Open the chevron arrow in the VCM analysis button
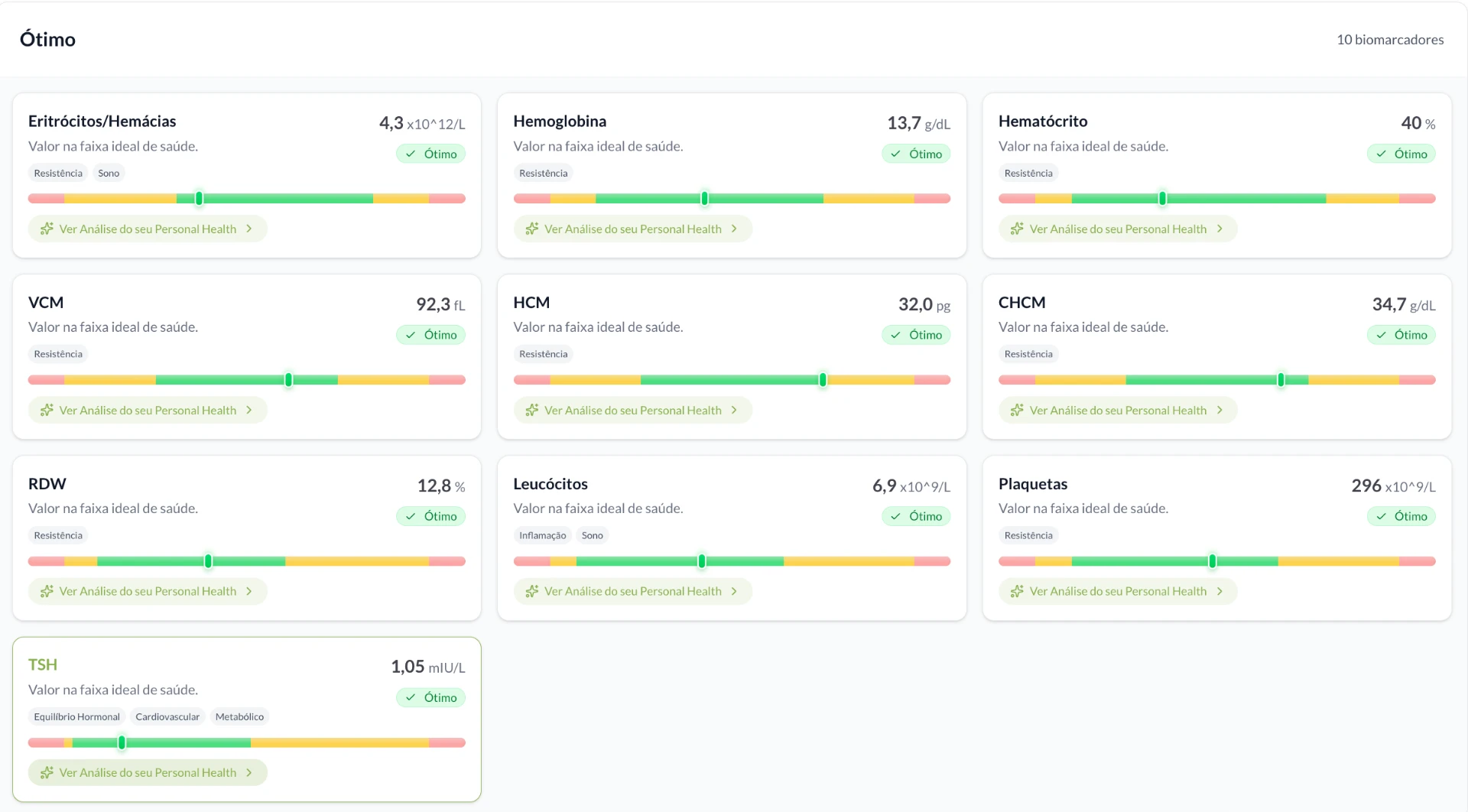 (249, 410)
